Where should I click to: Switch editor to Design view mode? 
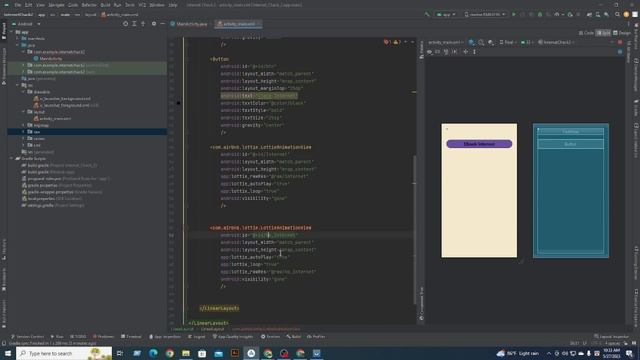pyautogui.click(x=622, y=33)
